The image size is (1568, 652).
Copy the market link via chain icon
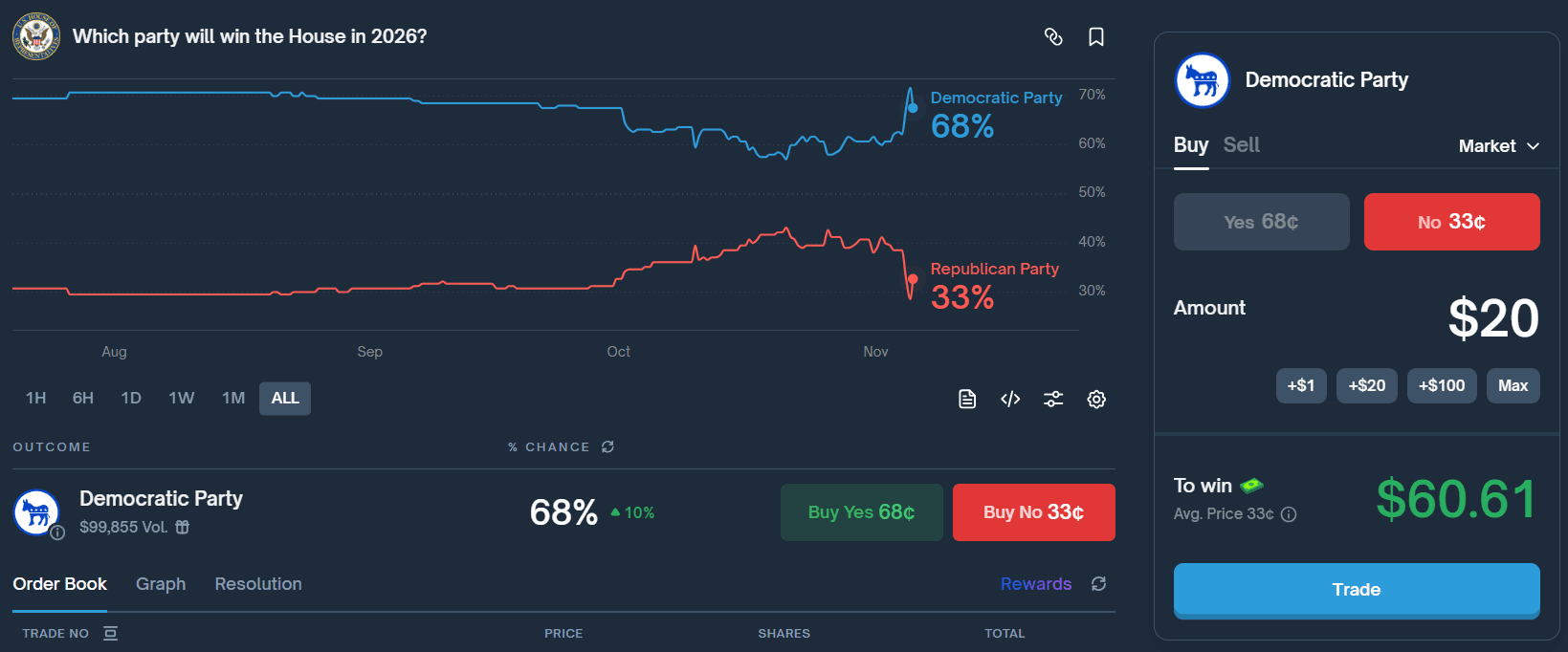(x=1053, y=36)
